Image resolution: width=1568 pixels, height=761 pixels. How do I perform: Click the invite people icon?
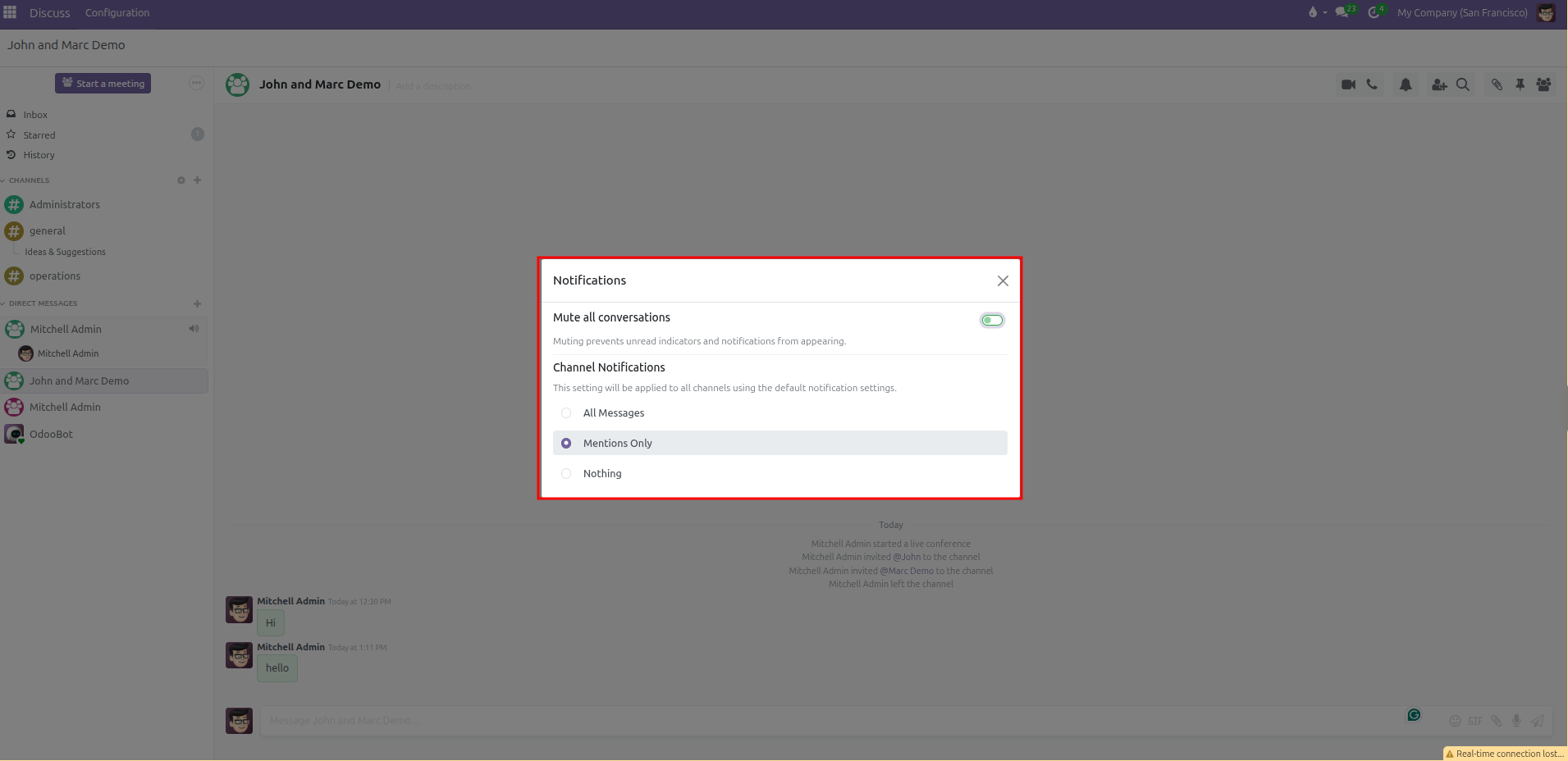[x=1439, y=84]
